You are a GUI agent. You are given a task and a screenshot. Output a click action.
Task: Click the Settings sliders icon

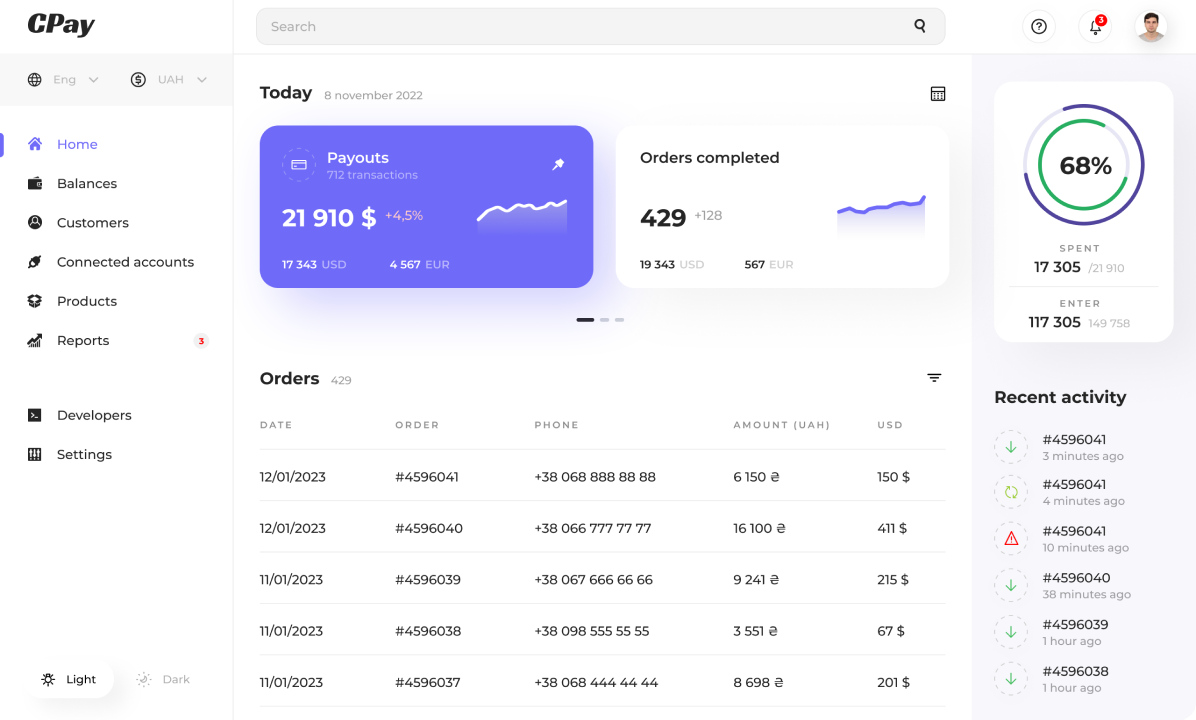[34, 454]
